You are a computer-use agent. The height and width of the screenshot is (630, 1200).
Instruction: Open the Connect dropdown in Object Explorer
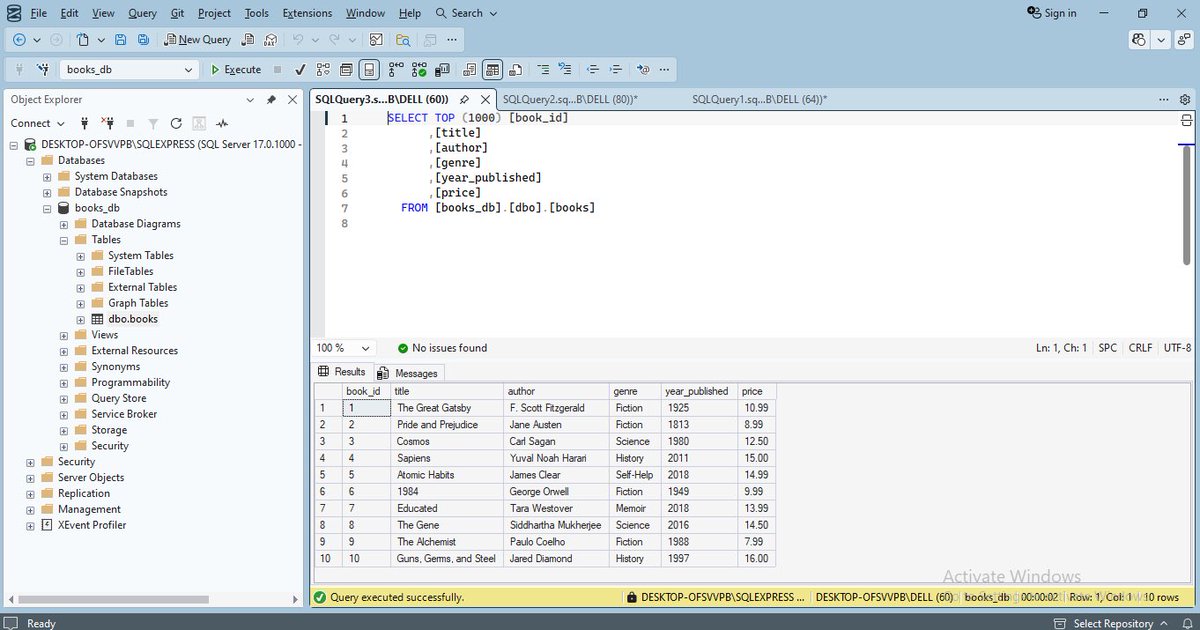[38, 123]
